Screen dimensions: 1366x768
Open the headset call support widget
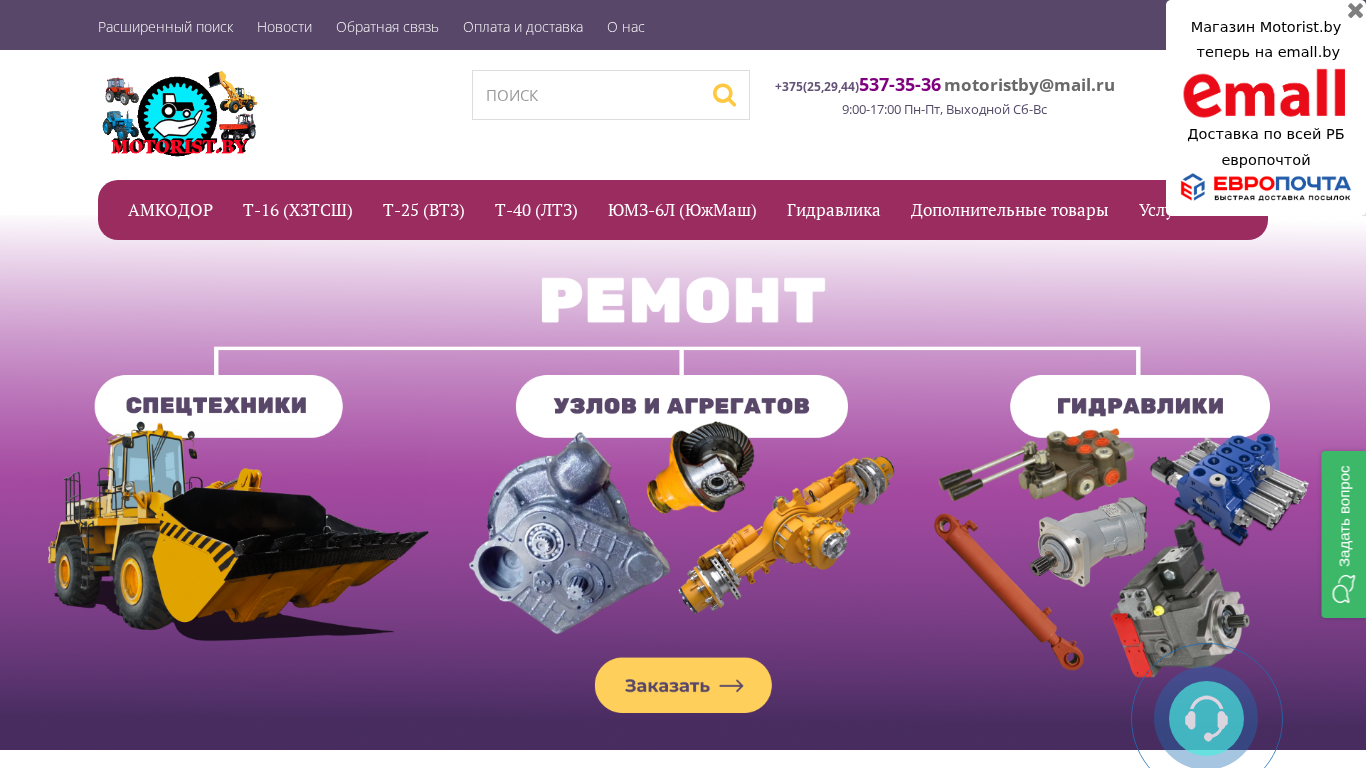pos(1206,718)
